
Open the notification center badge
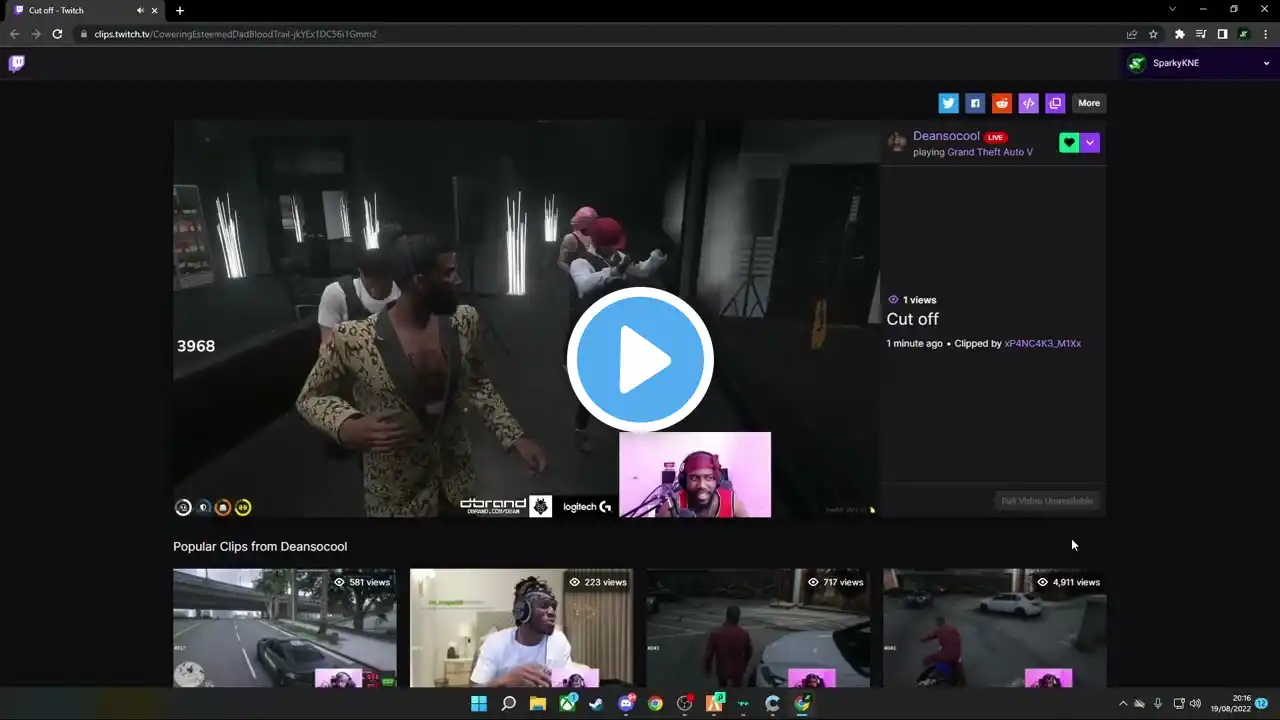(1262, 704)
